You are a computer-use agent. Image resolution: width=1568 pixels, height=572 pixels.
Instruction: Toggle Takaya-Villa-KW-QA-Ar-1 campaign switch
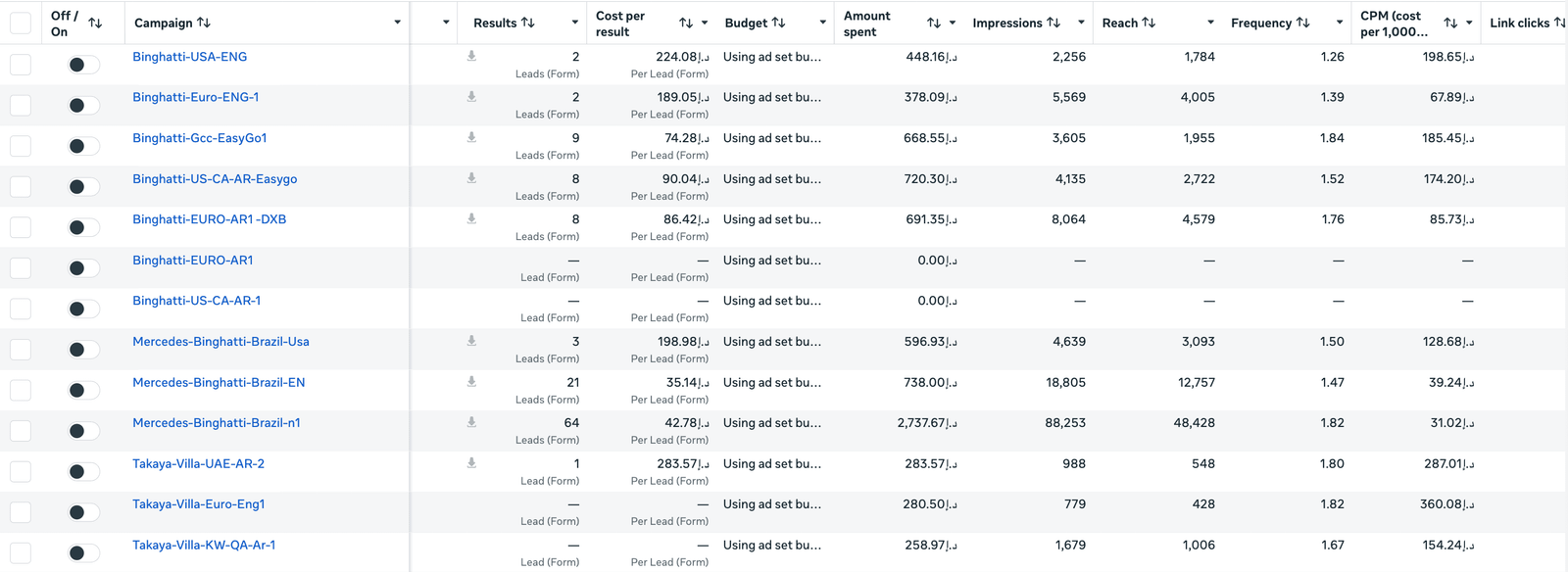pos(83,553)
